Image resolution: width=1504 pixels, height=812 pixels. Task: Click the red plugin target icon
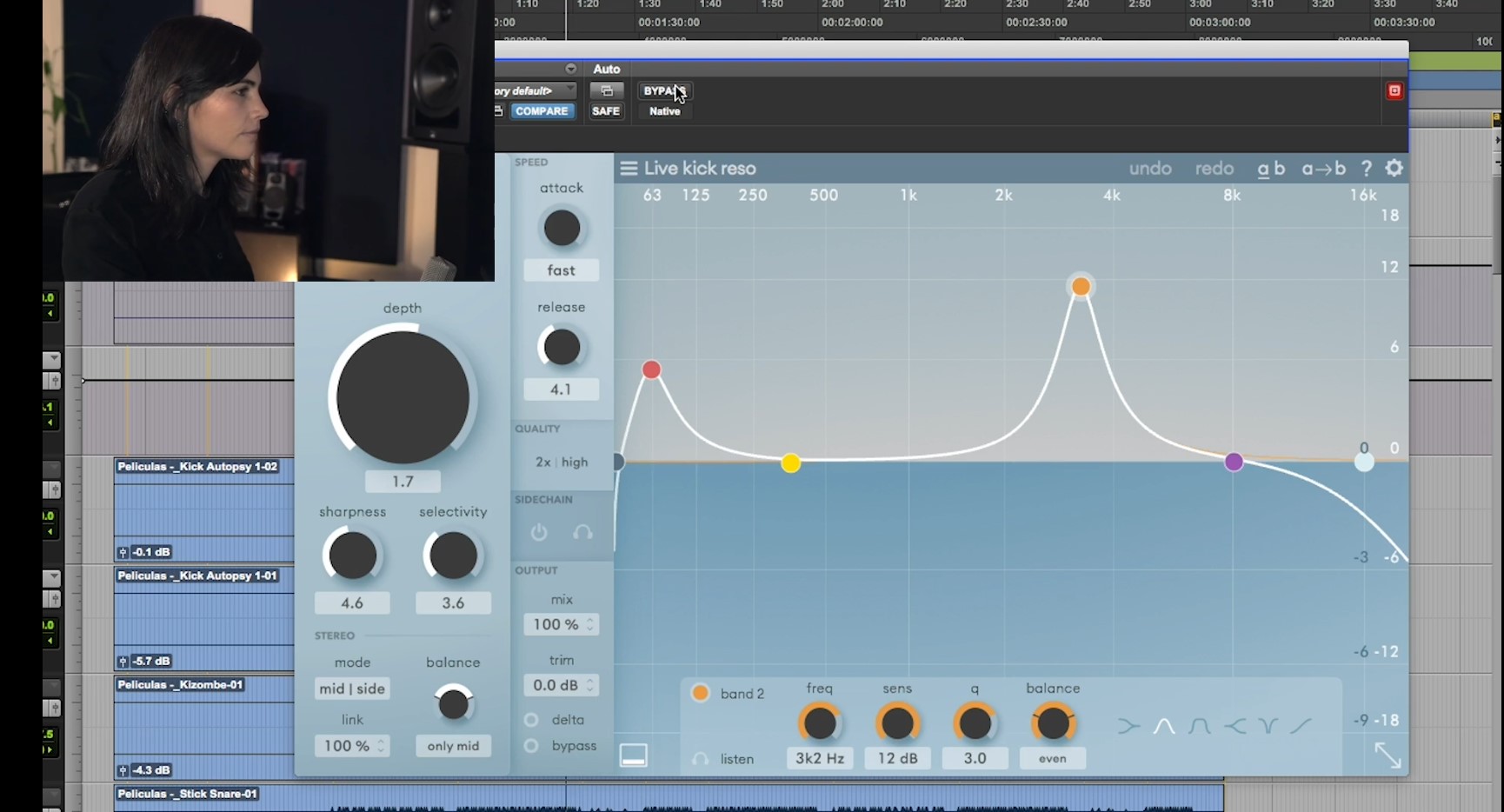1394,90
